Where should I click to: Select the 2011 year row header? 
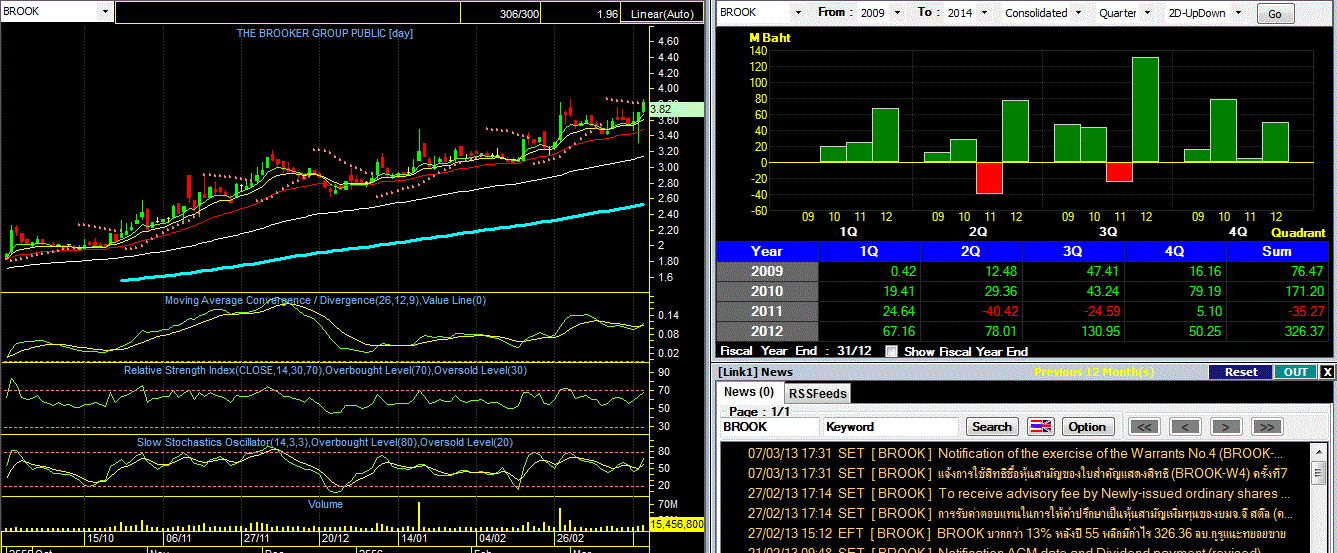(x=768, y=311)
